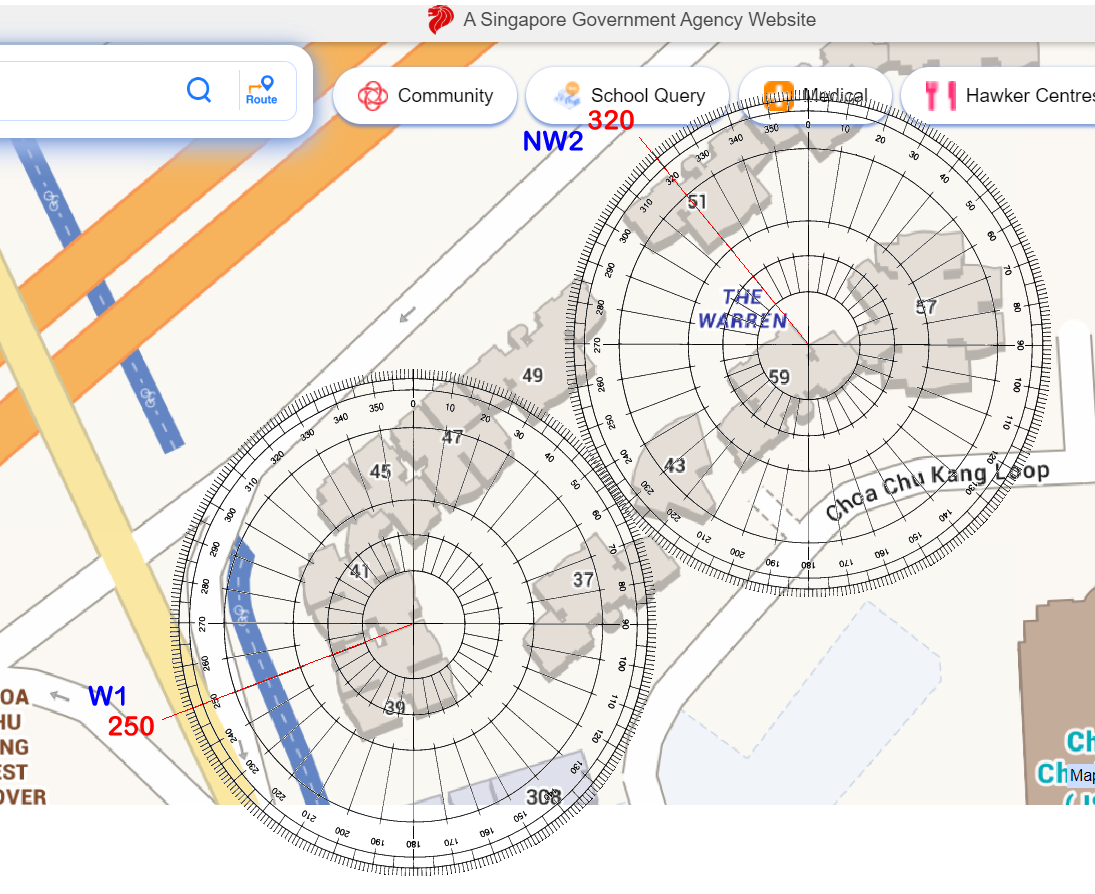Viewport: 1095px width, 894px height.
Task: Click the School Query chip icon
Action: [x=566, y=96]
